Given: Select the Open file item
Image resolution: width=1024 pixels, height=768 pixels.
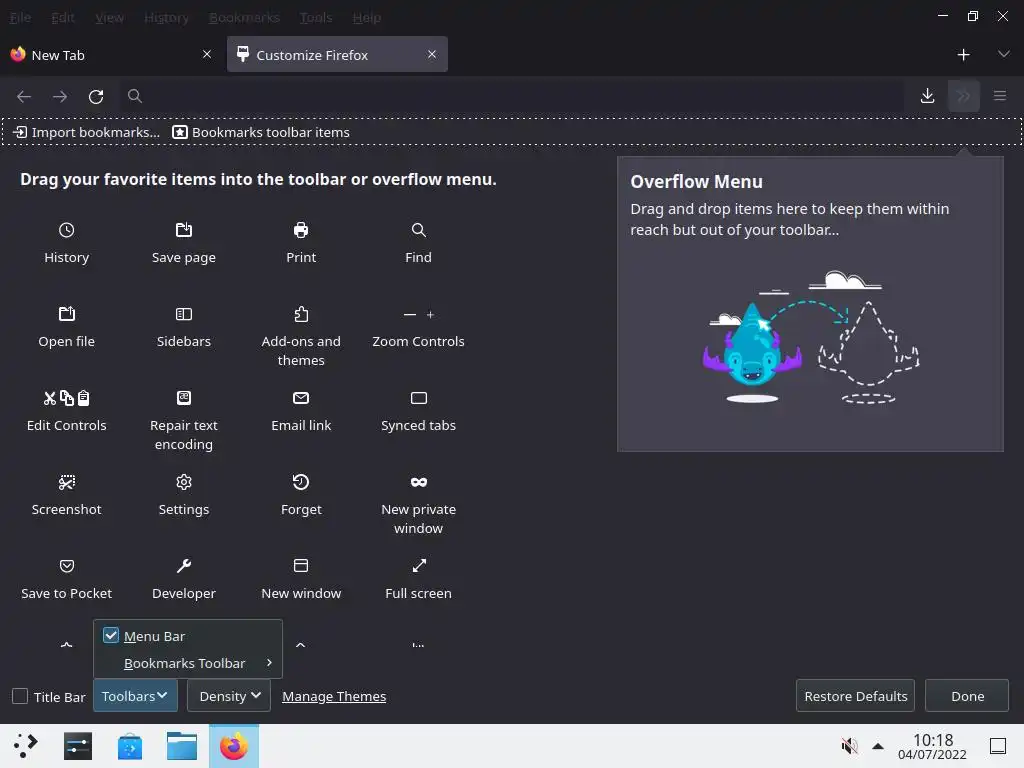Looking at the screenshot, I should coord(66,327).
